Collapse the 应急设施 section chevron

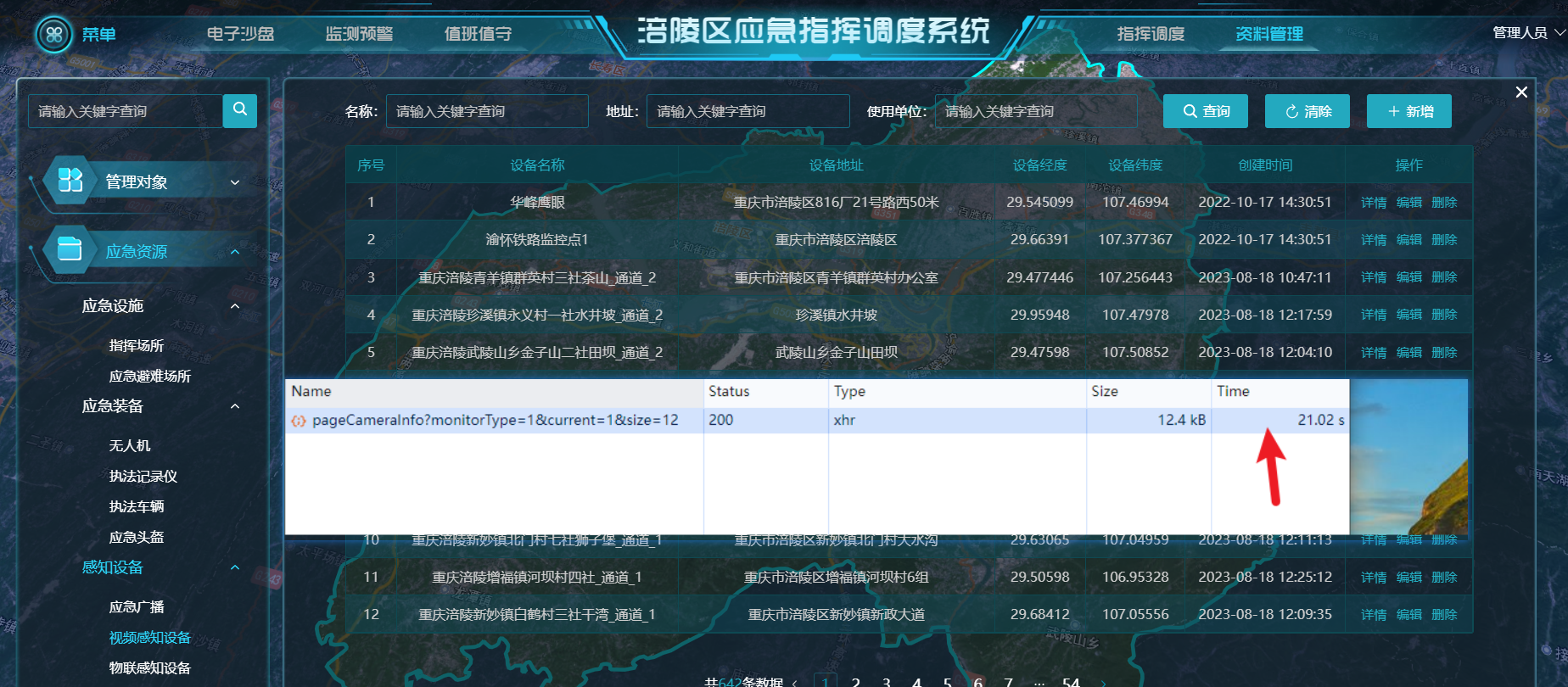pyautogui.click(x=235, y=306)
